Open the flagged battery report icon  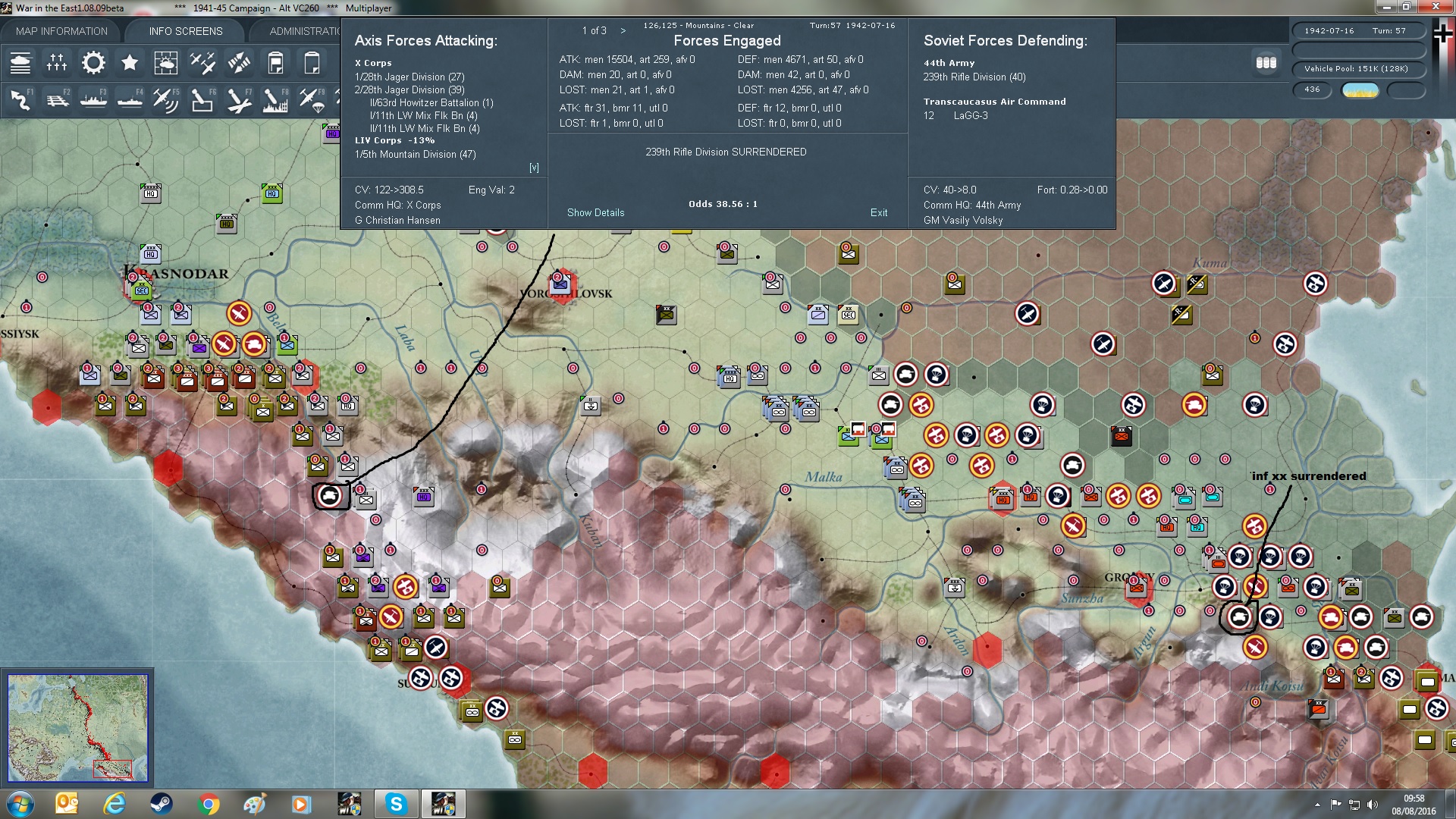[x=275, y=63]
